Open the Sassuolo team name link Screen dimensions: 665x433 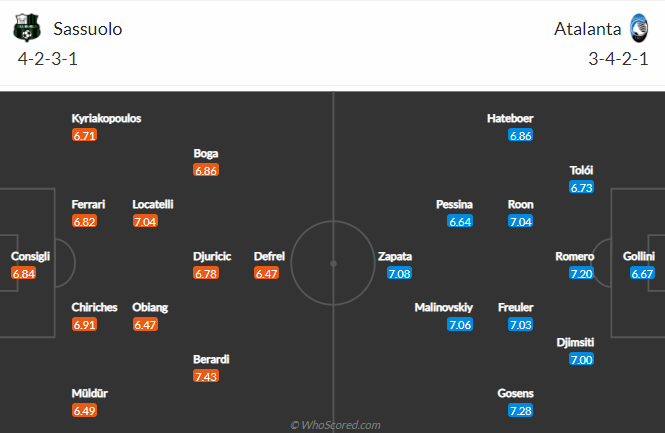tap(84, 29)
